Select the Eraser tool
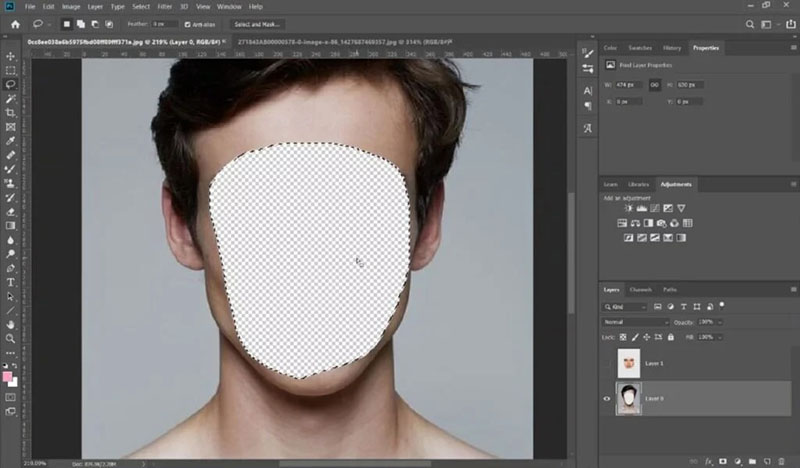 pyautogui.click(x=10, y=212)
